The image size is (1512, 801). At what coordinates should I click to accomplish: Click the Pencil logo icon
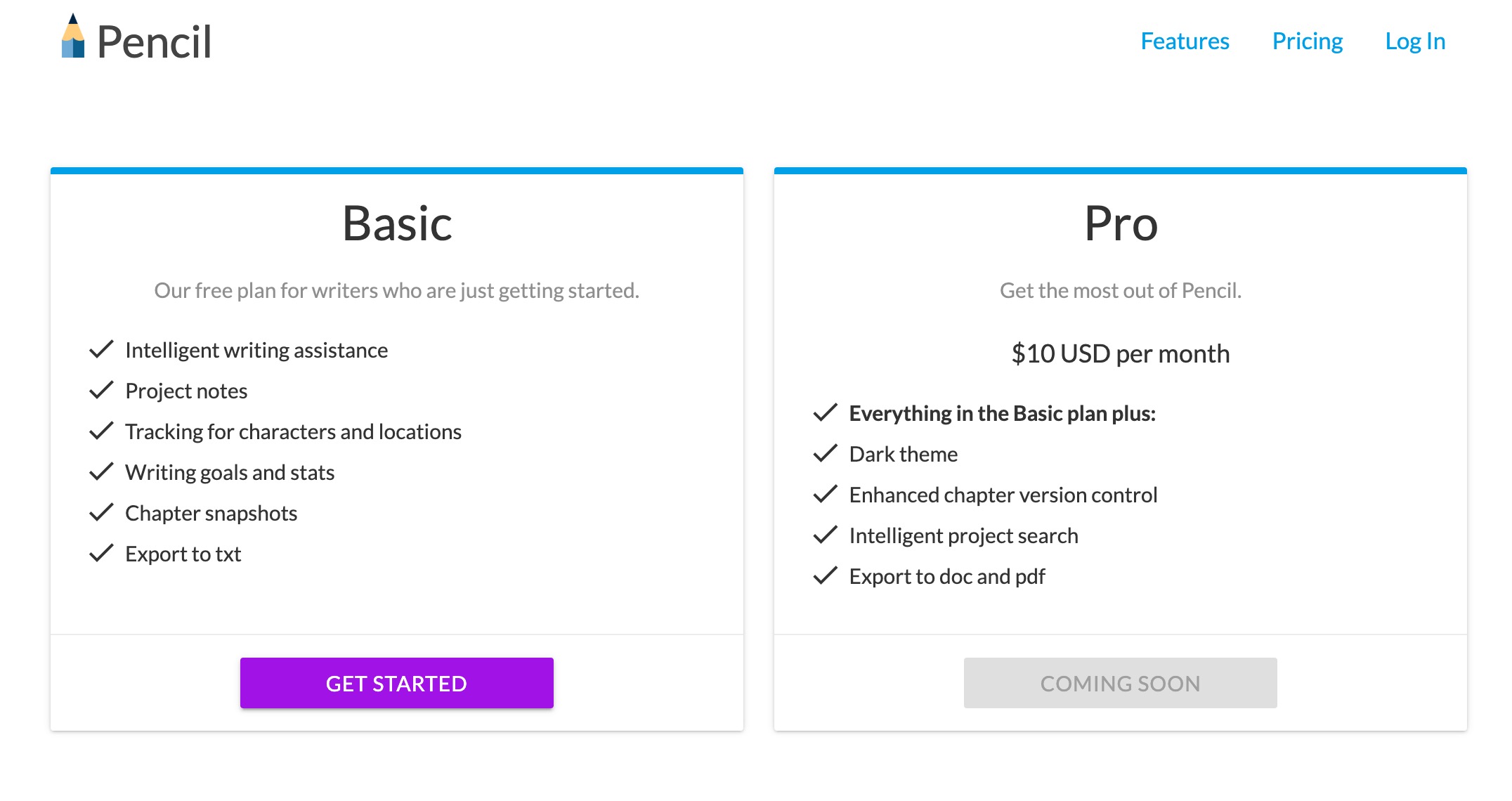(x=73, y=37)
